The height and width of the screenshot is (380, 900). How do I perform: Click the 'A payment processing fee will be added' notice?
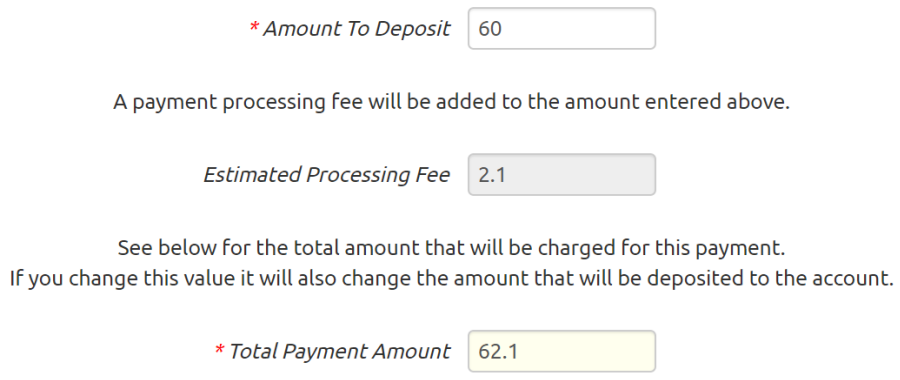[451, 102]
